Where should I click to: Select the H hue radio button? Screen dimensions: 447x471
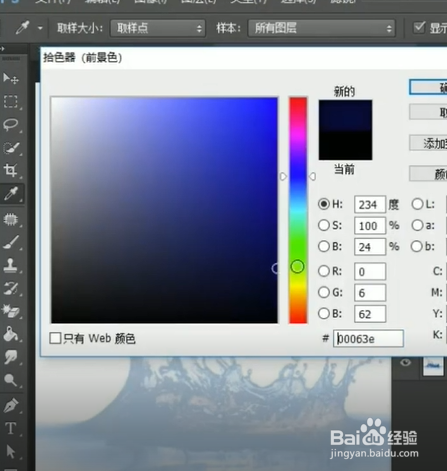[x=324, y=204]
